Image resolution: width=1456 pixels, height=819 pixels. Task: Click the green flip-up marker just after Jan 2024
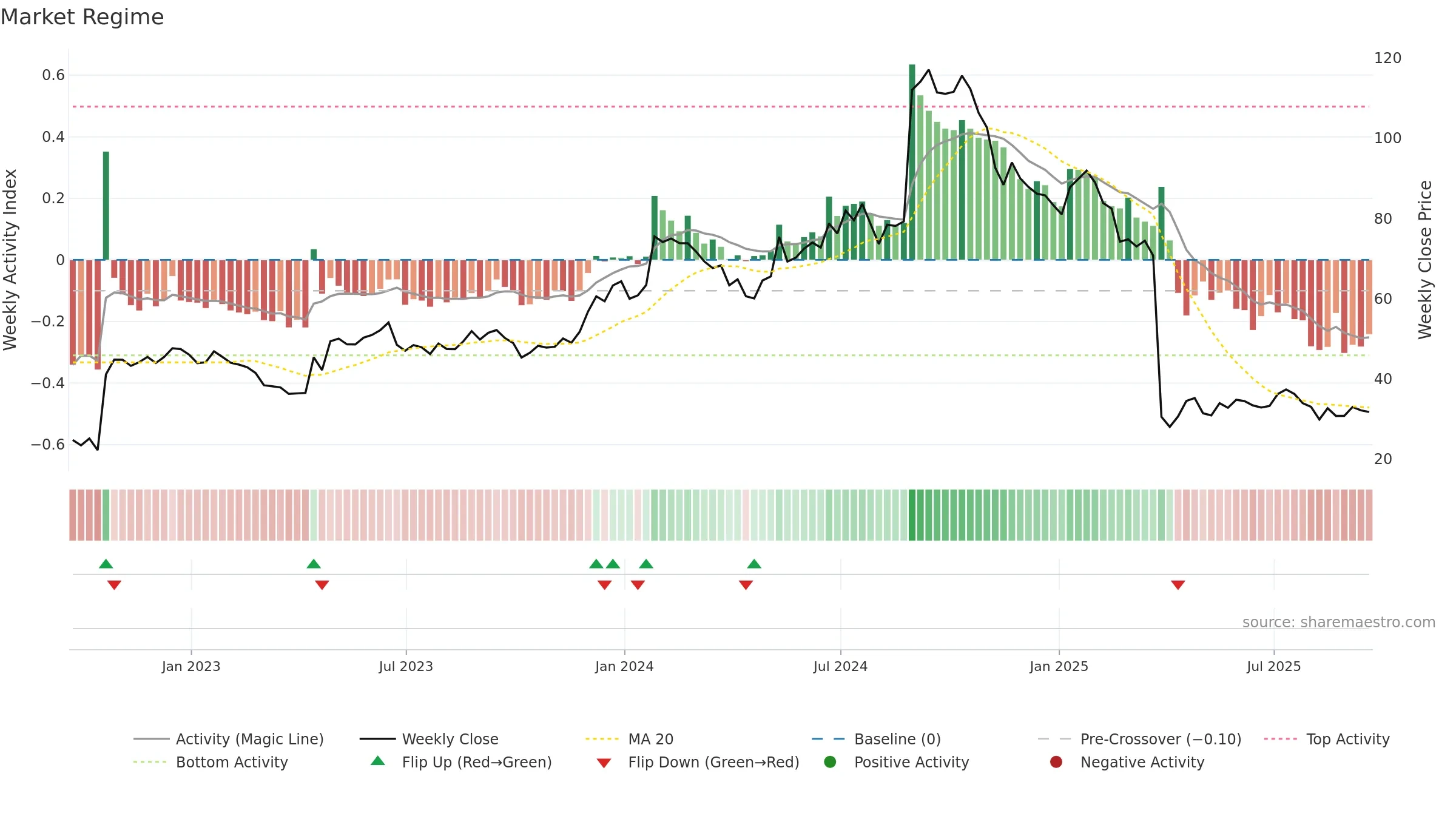(x=646, y=564)
